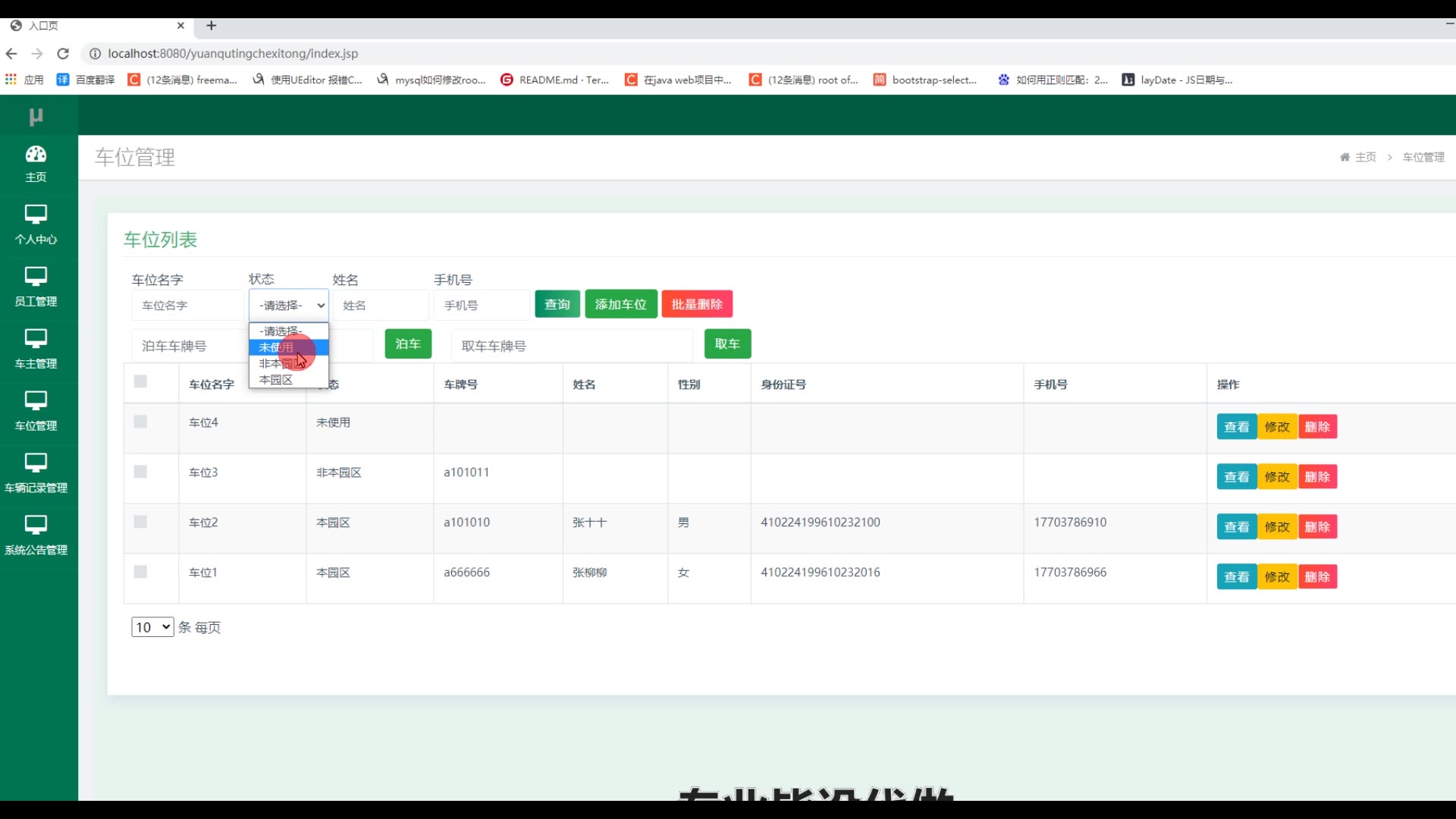Select 未使用 option in status dropdown
Viewport: 1456px width, 819px height.
[276, 347]
